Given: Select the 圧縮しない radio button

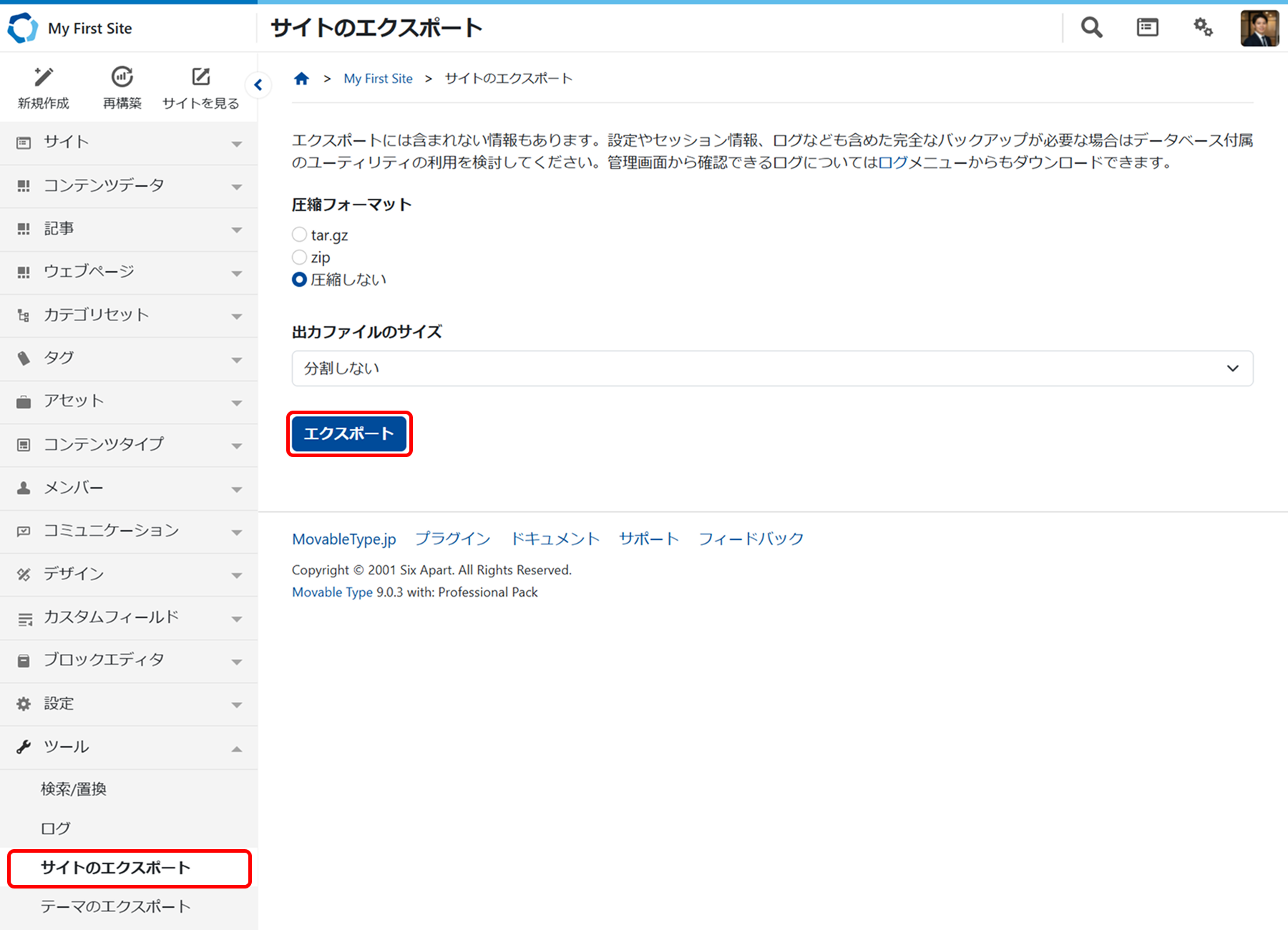Looking at the screenshot, I should 300,280.
